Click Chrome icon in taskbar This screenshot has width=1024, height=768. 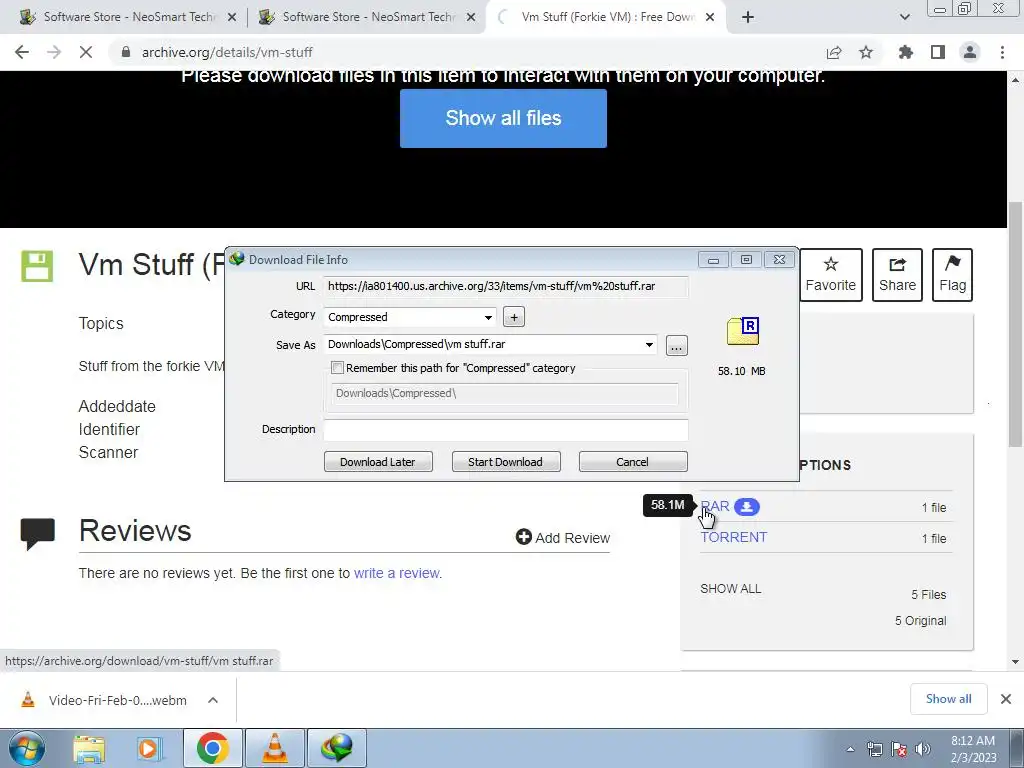[212, 748]
